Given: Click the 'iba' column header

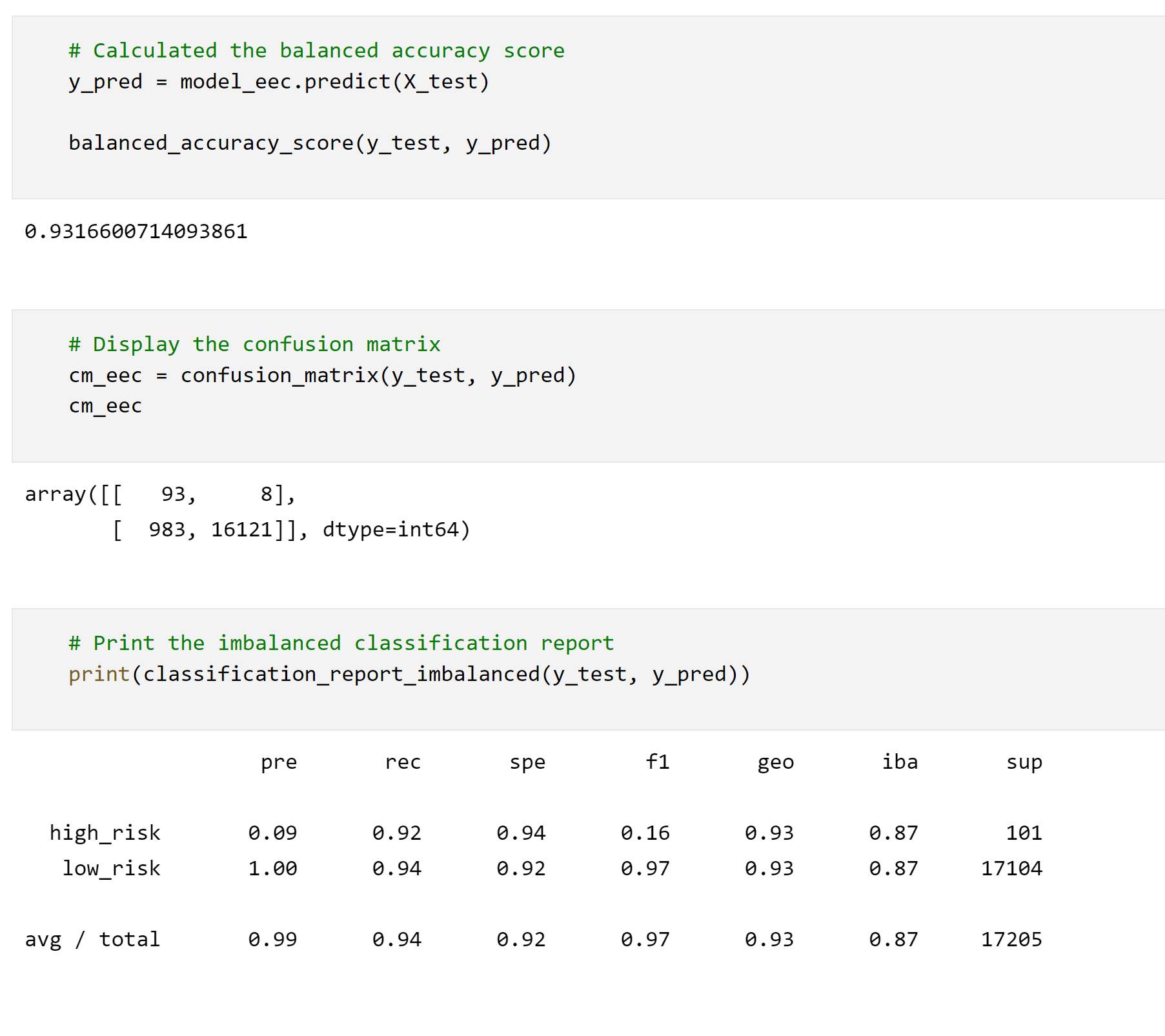Looking at the screenshot, I should coord(900,762).
